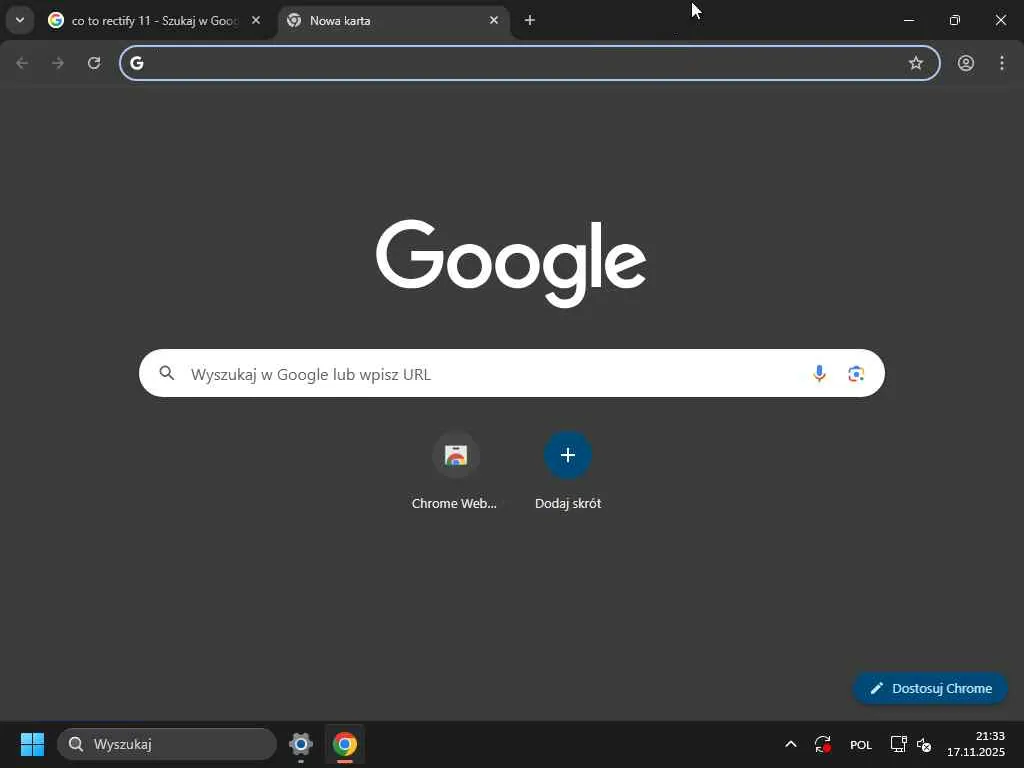Screen dimensions: 1024x768
Task: Open Chrome three-dot menu
Action: click(1002, 63)
